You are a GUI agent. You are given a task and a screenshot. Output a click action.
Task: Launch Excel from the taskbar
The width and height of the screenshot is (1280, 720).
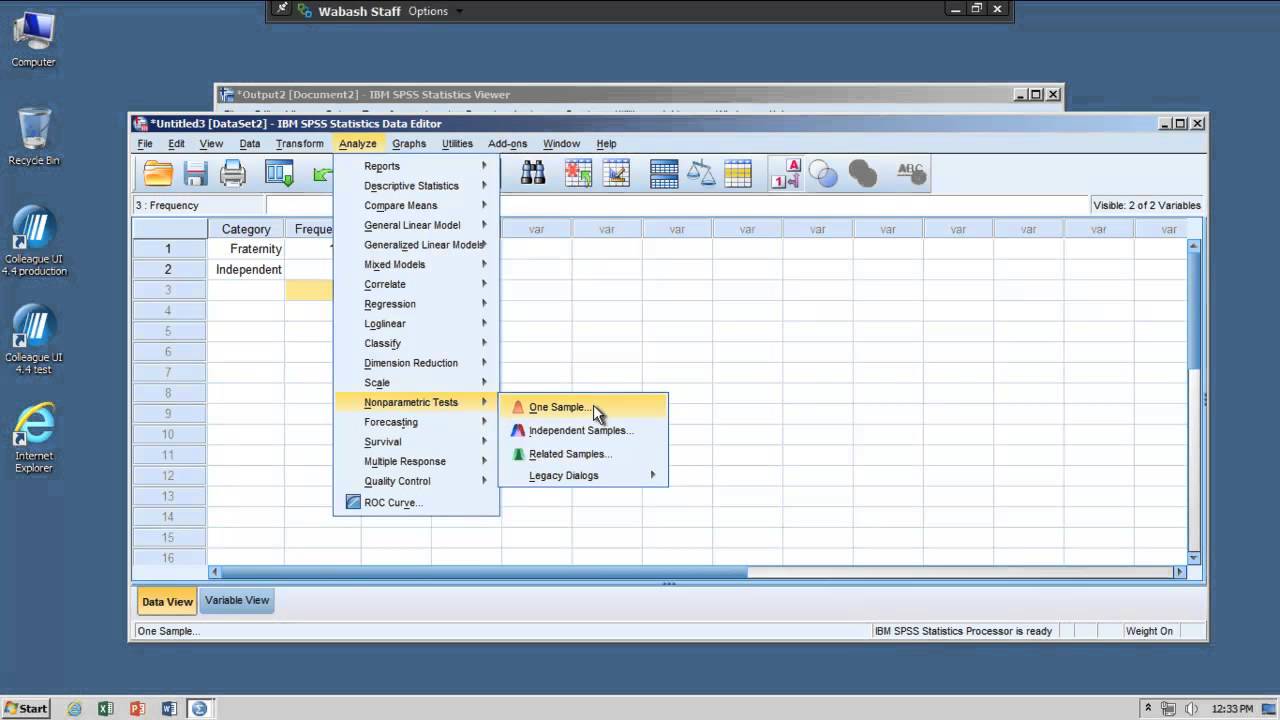coord(106,709)
